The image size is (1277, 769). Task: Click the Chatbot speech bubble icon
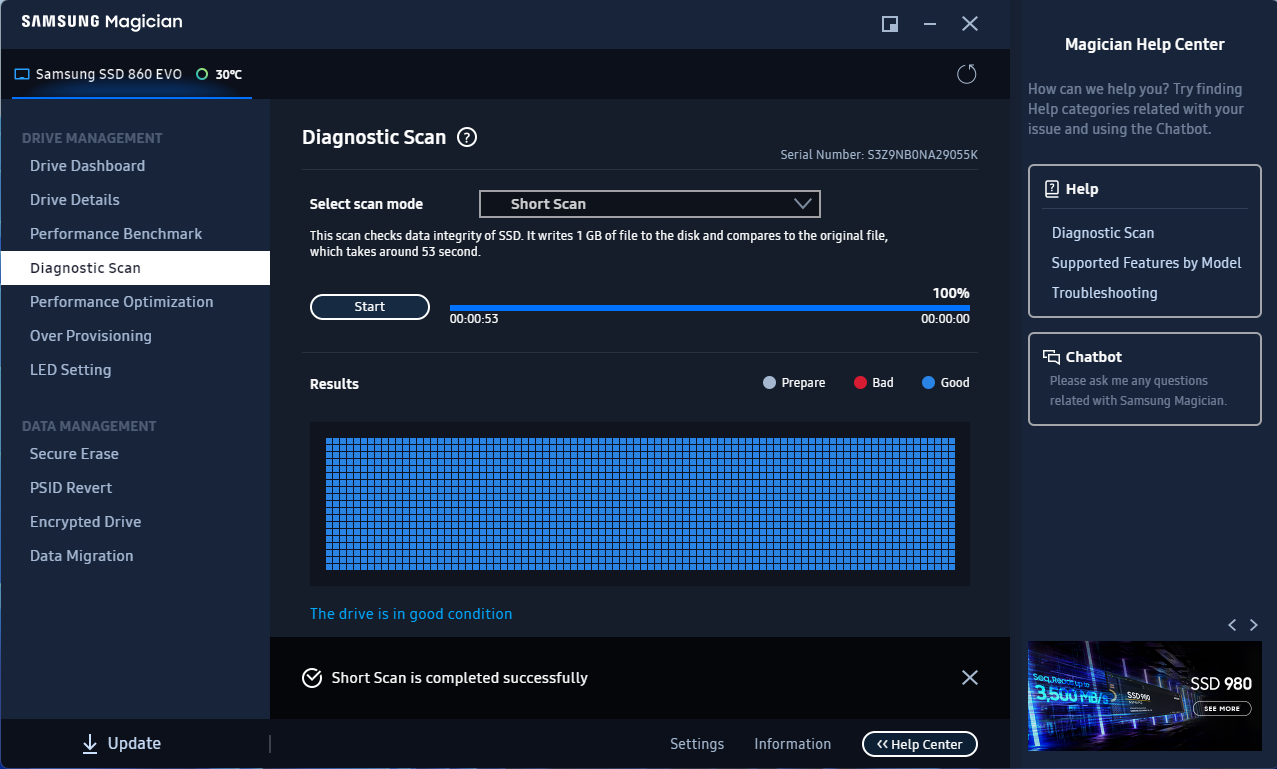1051,357
